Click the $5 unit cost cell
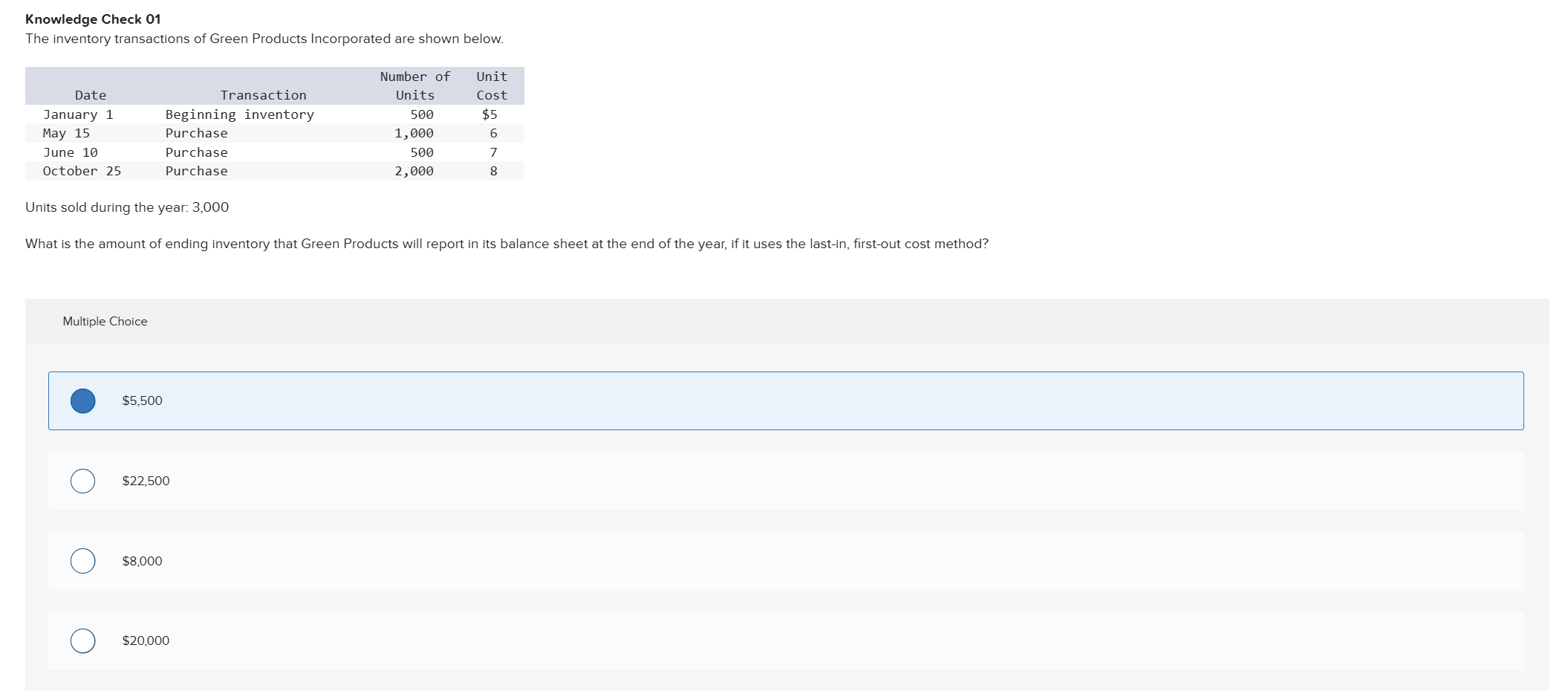 point(489,114)
